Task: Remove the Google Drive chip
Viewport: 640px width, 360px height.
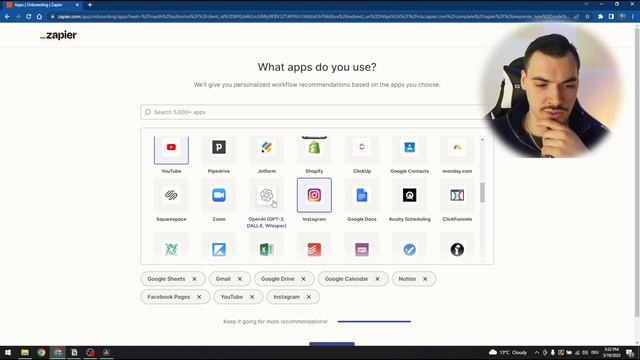Action: pos(303,279)
